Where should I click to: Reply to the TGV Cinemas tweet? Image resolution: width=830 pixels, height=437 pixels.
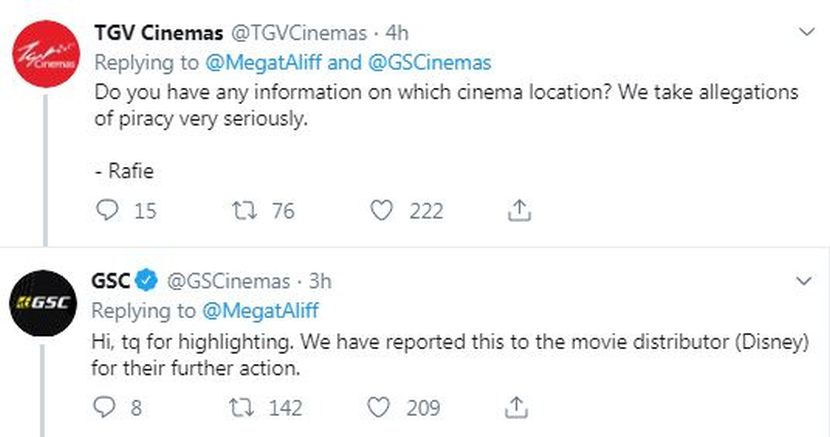(107, 211)
